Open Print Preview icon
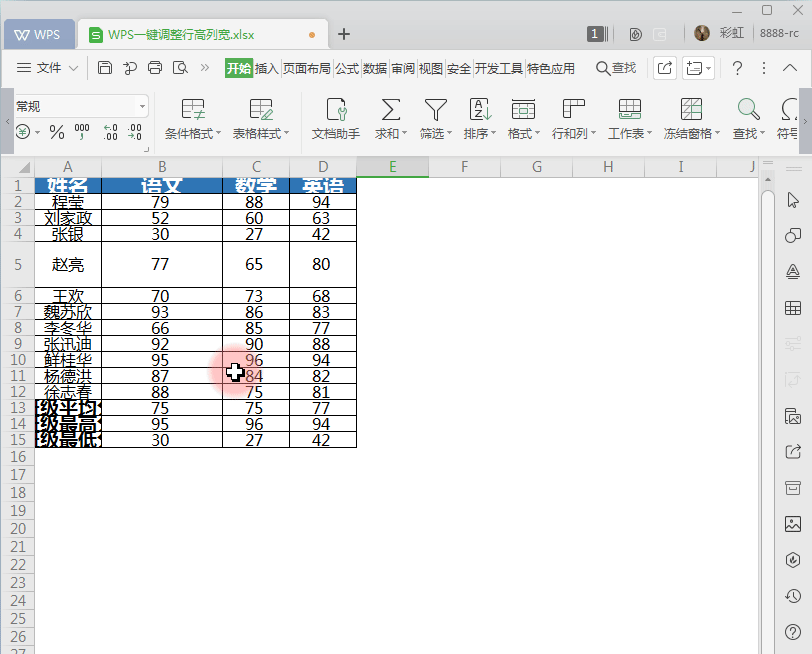812x654 pixels. coord(180,68)
